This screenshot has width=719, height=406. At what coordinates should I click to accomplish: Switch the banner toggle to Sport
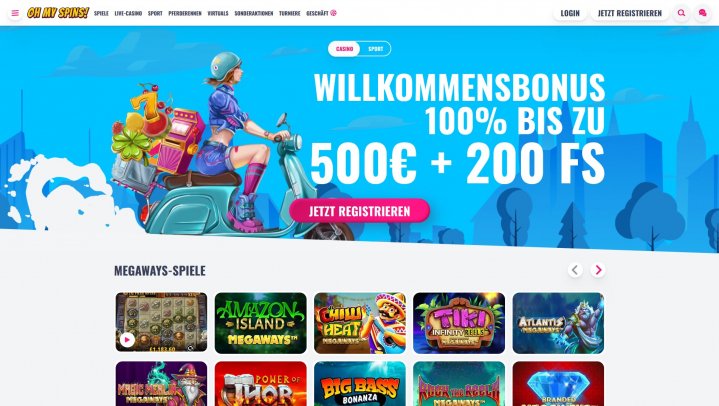pyautogui.click(x=376, y=49)
